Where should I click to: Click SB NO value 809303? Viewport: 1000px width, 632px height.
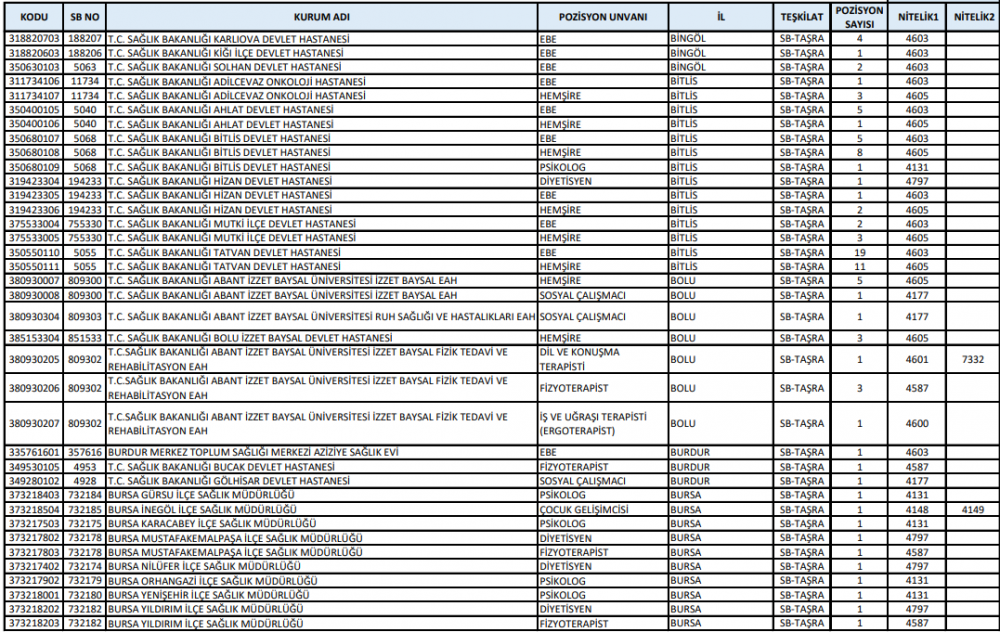pyautogui.click(x=85, y=317)
